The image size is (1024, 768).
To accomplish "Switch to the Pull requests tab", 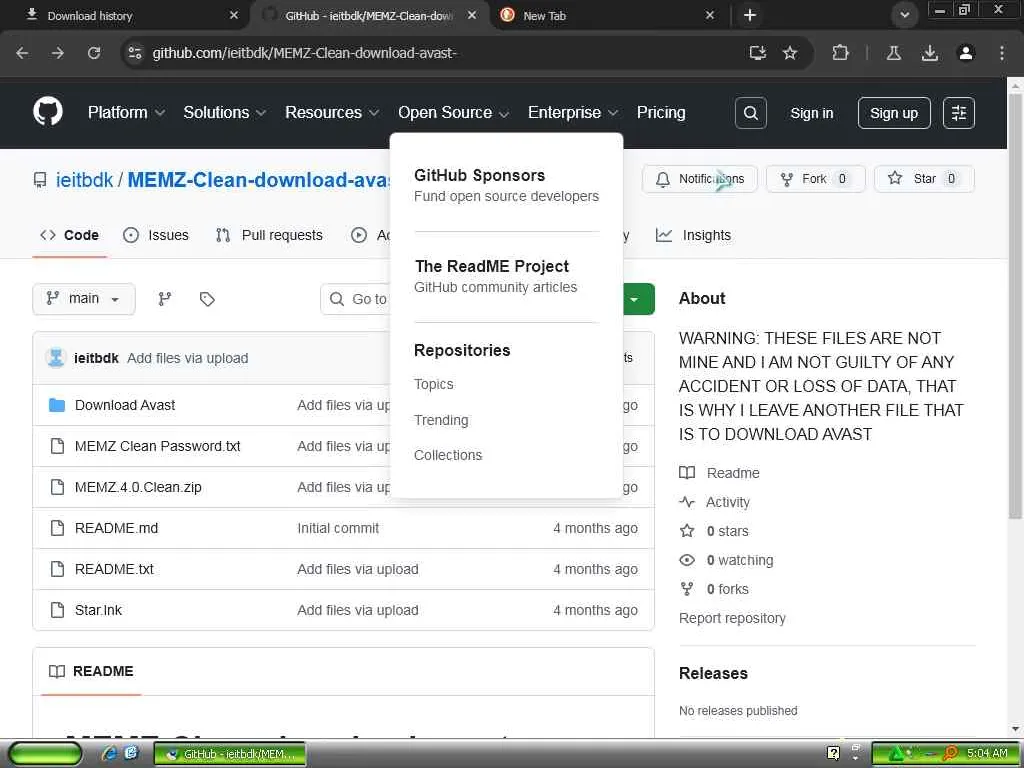I will (x=269, y=235).
